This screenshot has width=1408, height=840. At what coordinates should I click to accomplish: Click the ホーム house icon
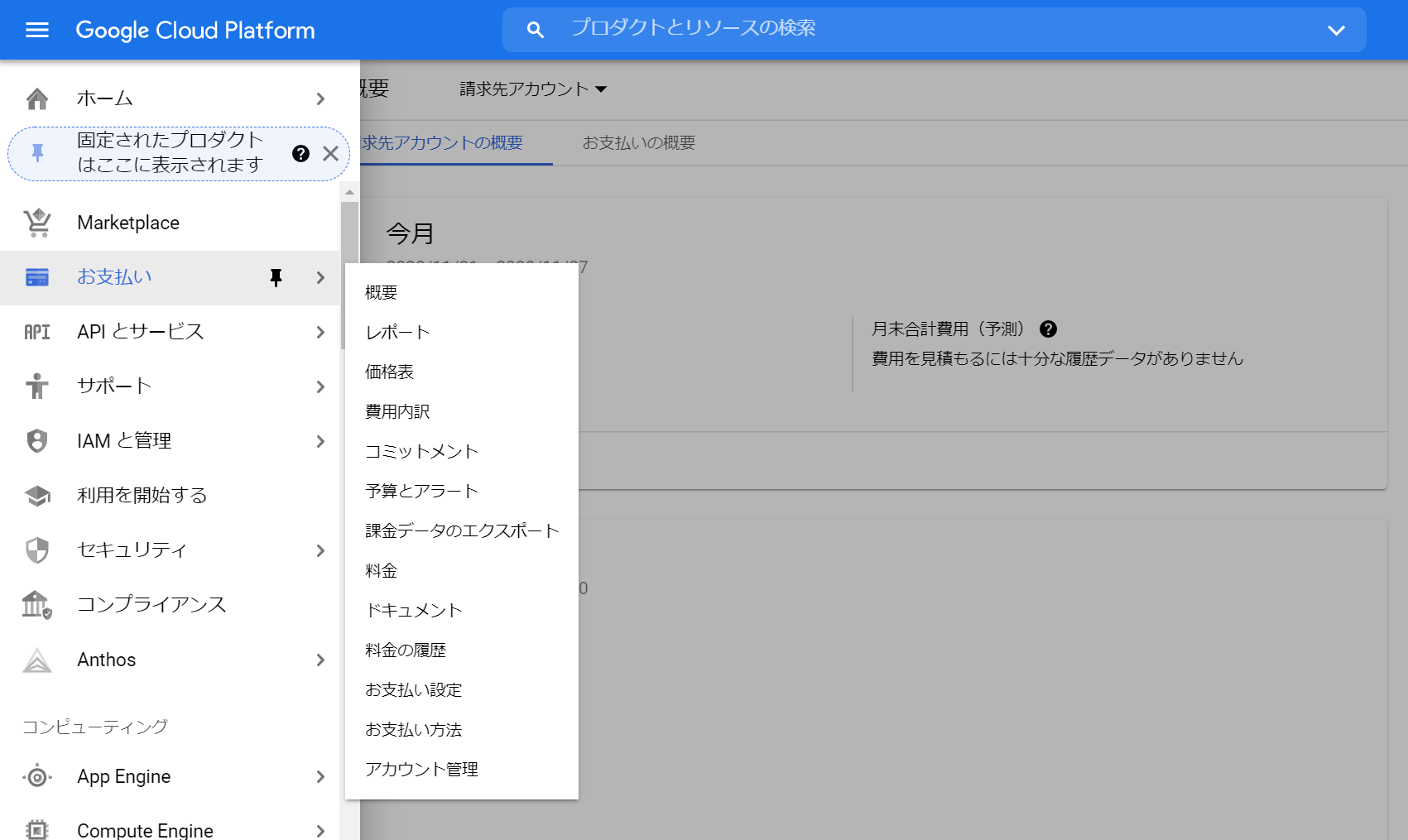[36, 98]
